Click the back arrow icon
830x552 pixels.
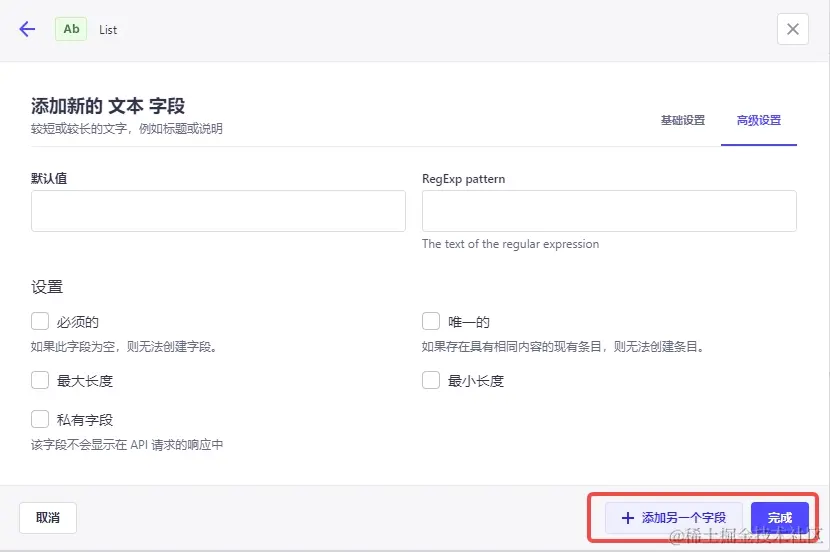27,29
